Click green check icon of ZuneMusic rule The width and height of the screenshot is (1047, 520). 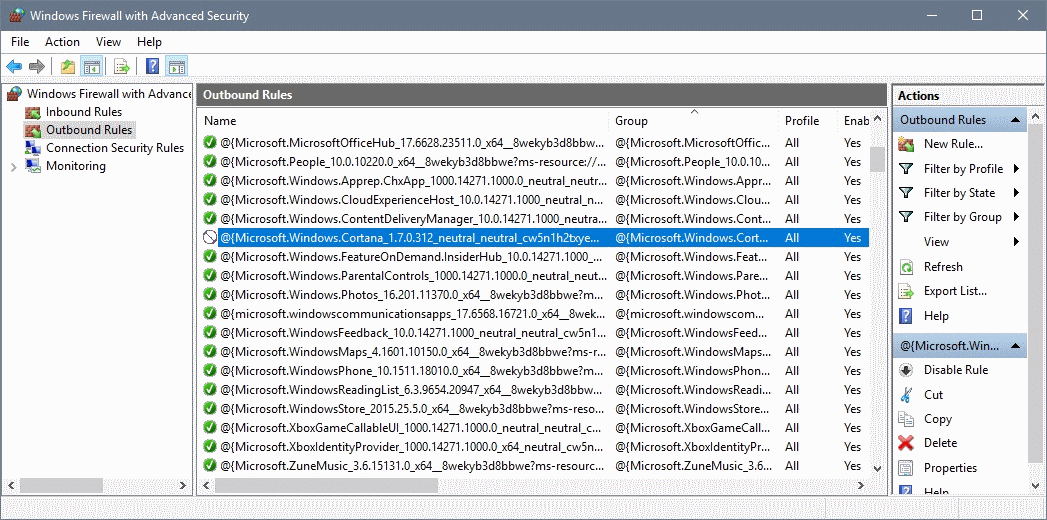point(210,465)
